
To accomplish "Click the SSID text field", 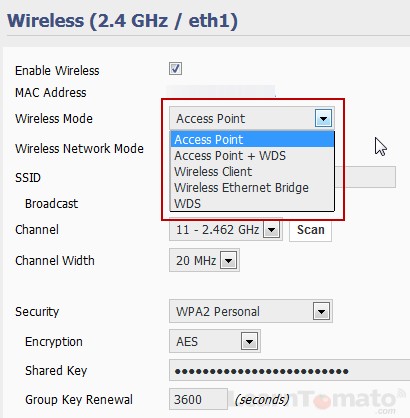I will (365, 177).
